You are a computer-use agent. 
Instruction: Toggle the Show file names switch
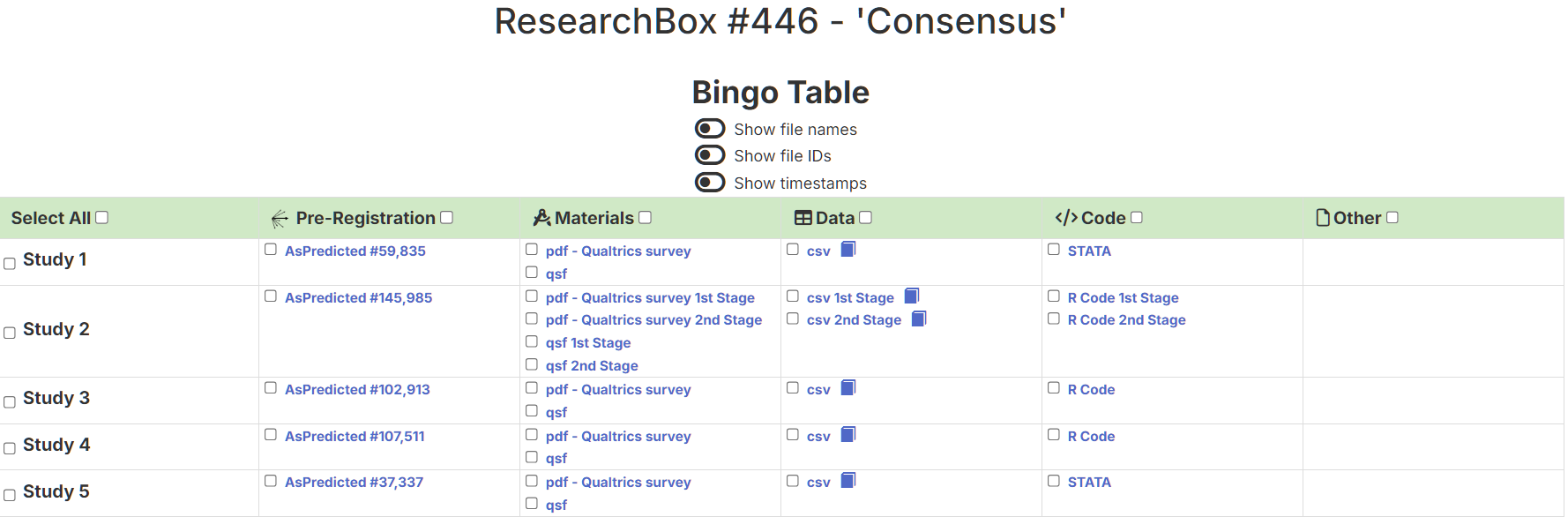click(710, 129)
